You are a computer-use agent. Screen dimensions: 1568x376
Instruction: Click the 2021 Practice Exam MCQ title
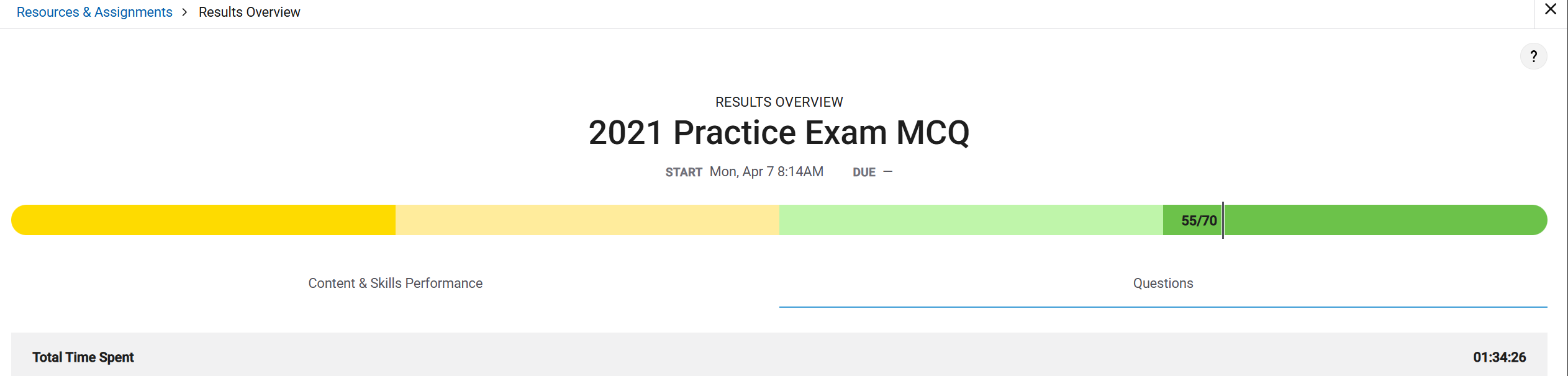tap(779, 133)
